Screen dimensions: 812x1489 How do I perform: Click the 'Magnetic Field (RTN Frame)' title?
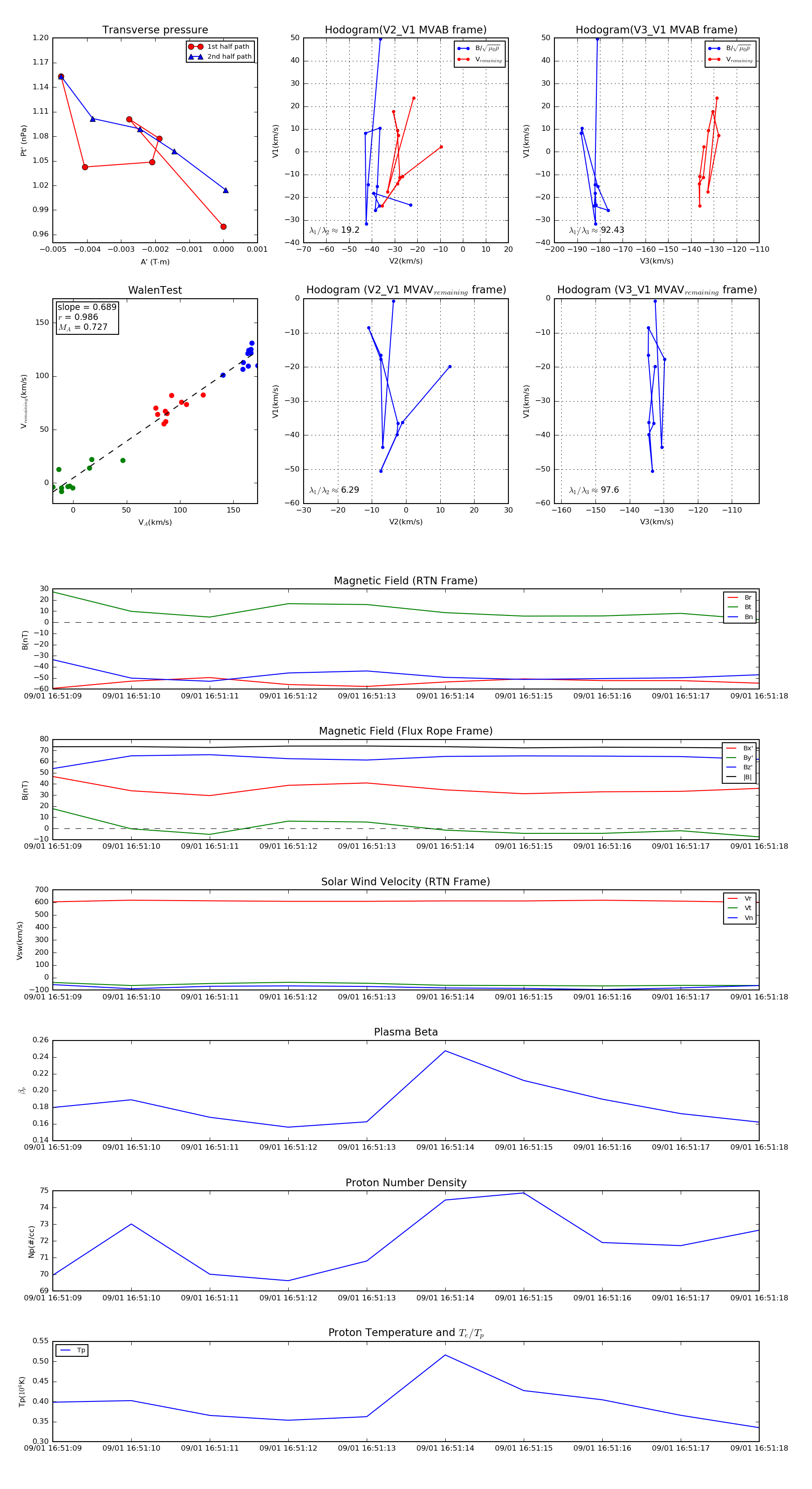click(x=406, y=581)
